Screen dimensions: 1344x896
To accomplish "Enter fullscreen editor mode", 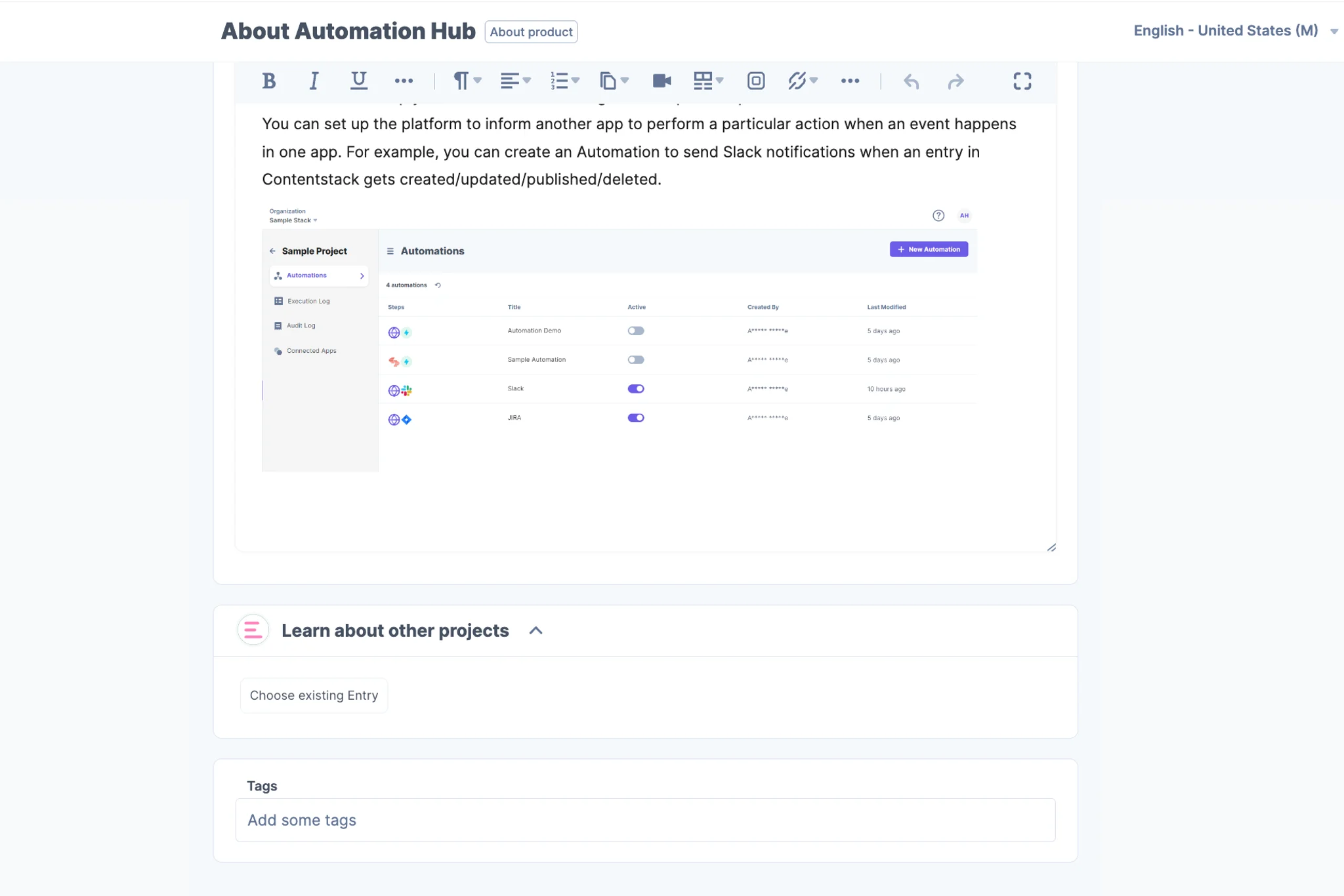I will 1022,81.
